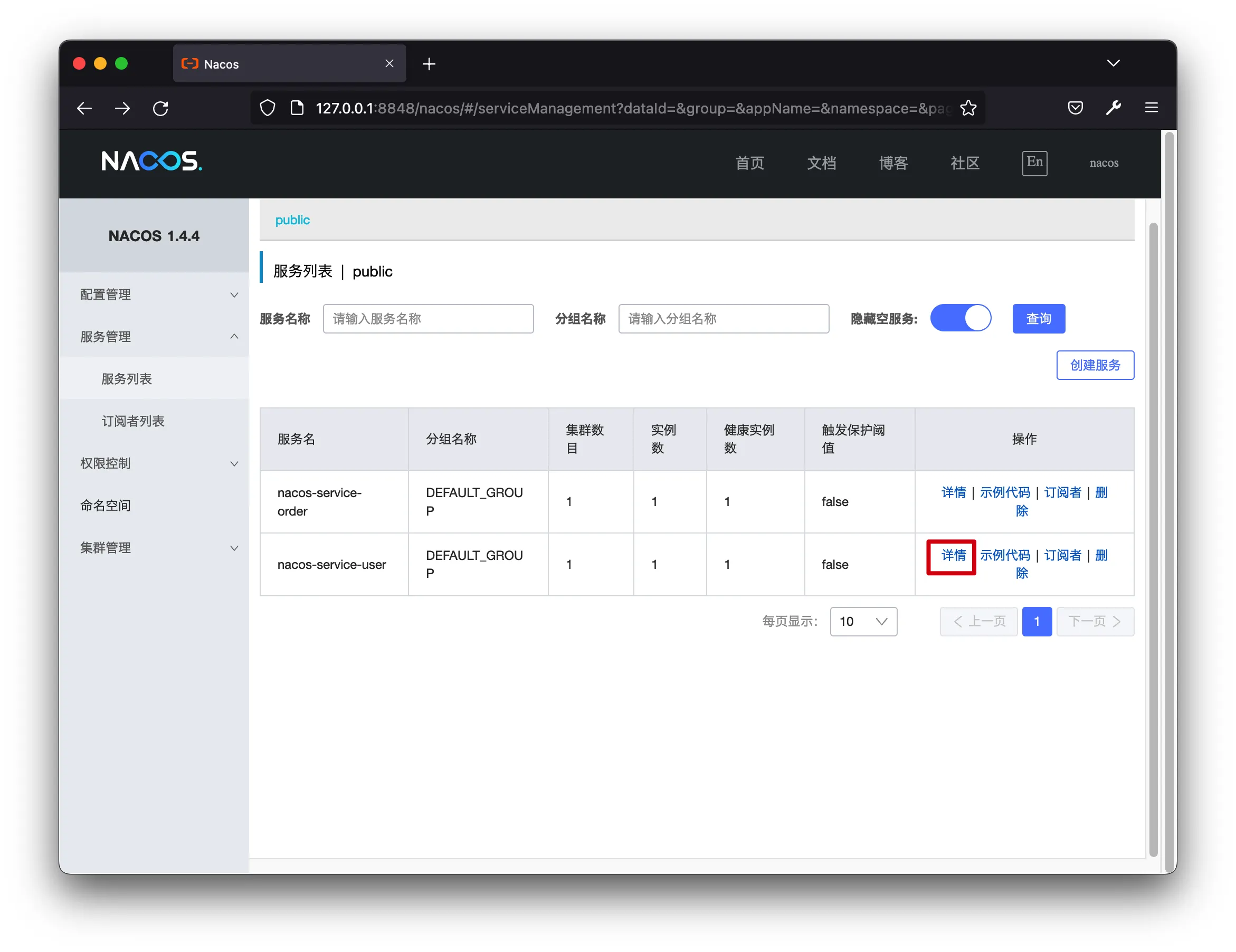Open the 每页显示 page size dropdown

click(863, 622)
